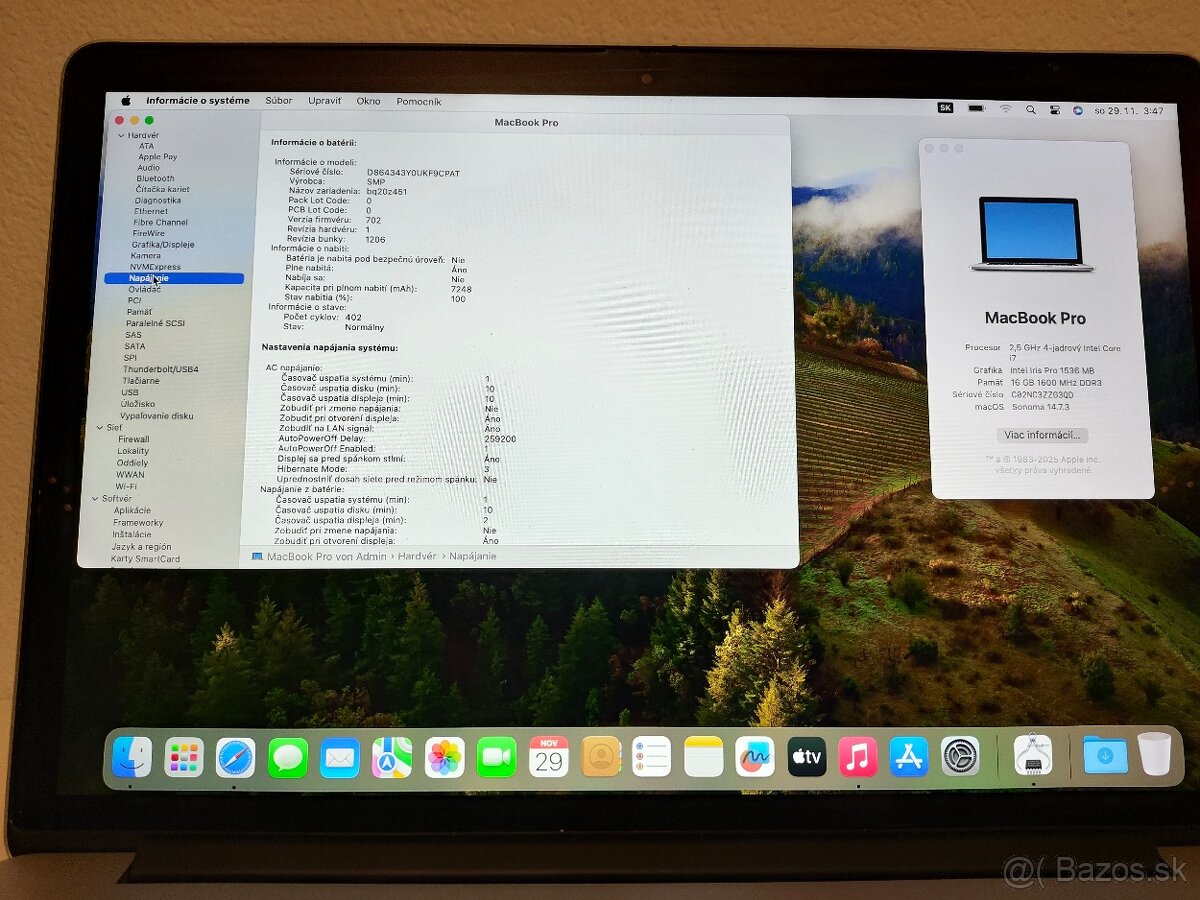Open the Apple TV app
The width and height of the screenshot is (1200, 900).
pos(805,757)
